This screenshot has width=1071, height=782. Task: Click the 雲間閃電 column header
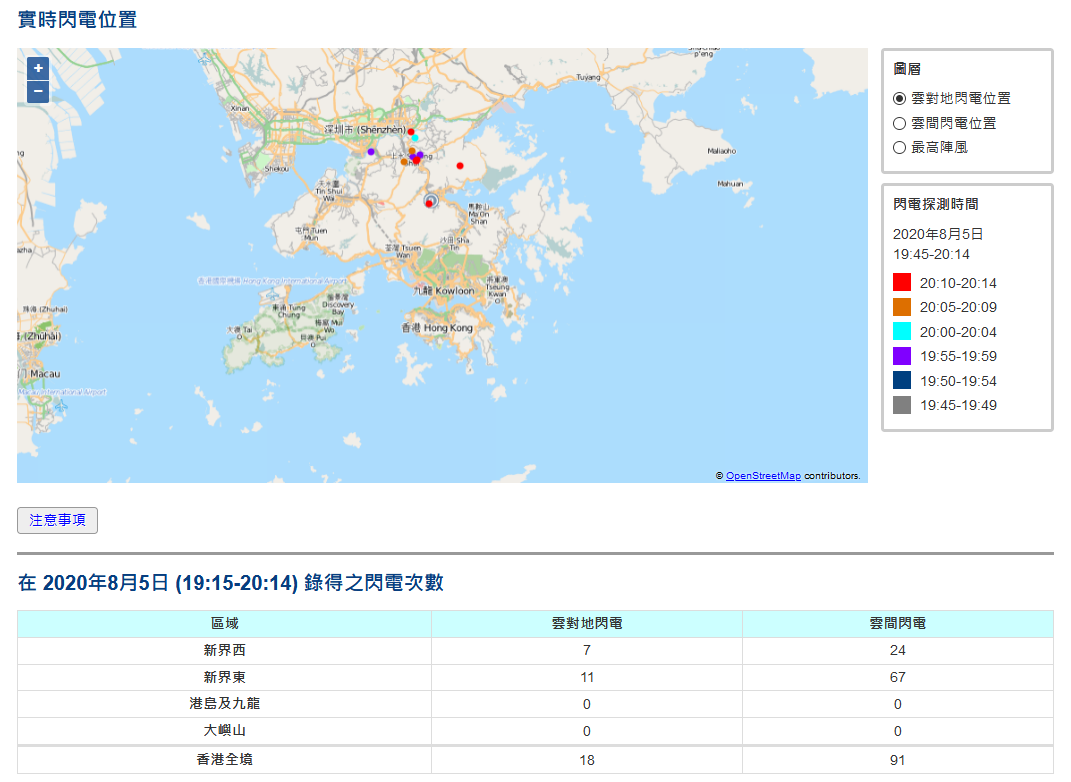[x=897, y=623]
